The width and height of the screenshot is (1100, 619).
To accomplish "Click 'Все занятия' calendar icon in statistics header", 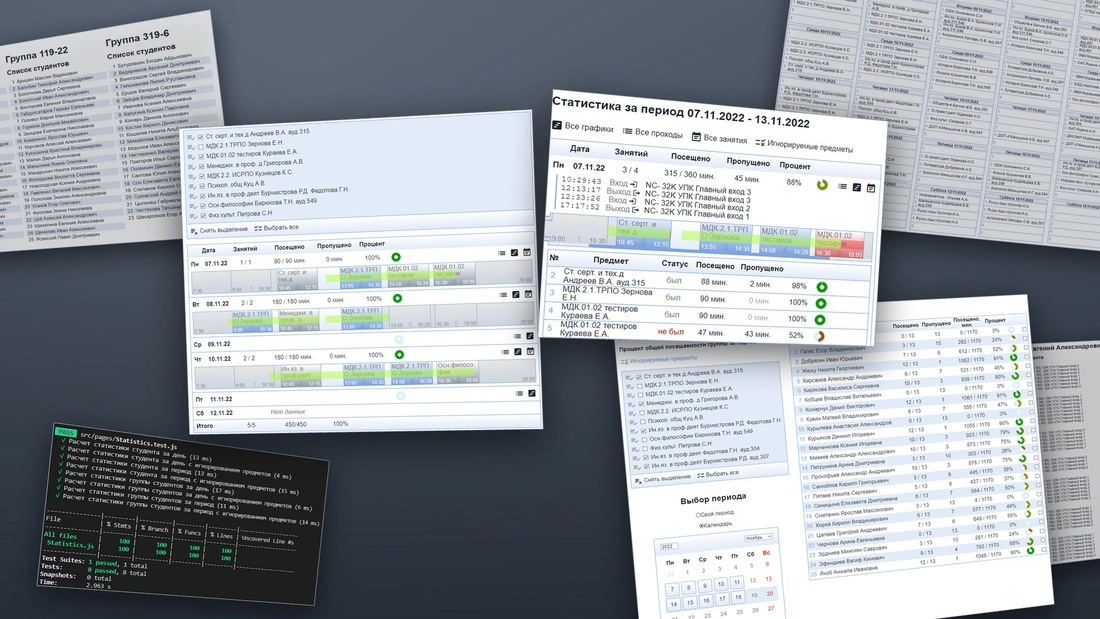I will coord(696,137).
